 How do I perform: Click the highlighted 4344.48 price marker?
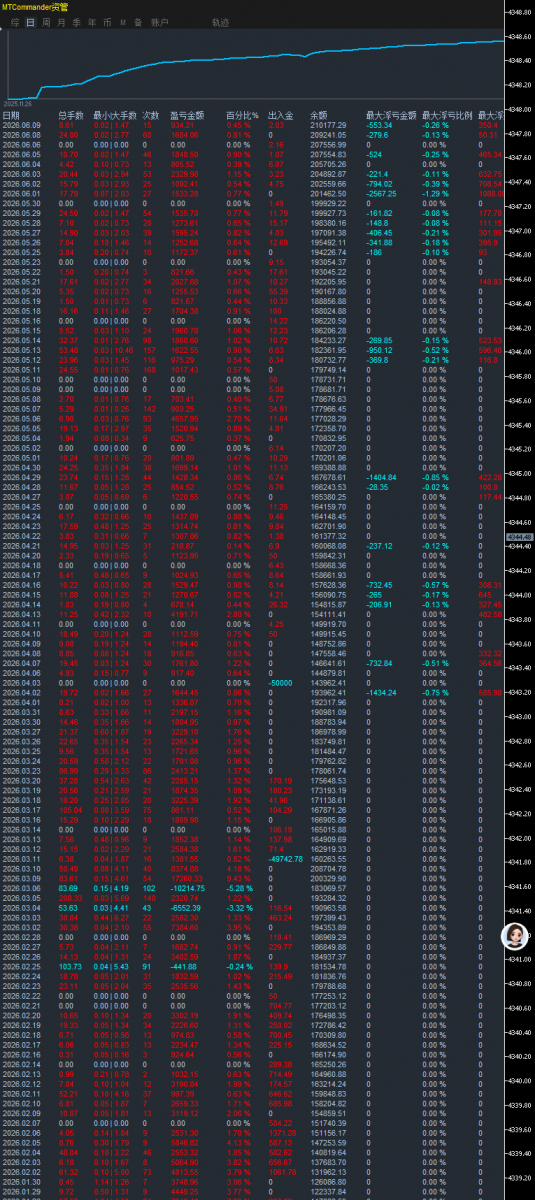pyautogui.click(x=520, y=537)
